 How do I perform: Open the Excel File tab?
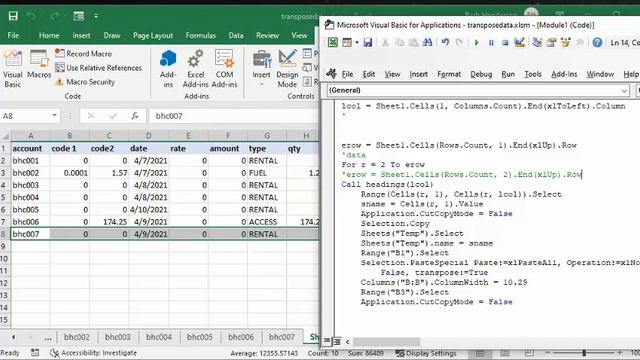point(13,36)
